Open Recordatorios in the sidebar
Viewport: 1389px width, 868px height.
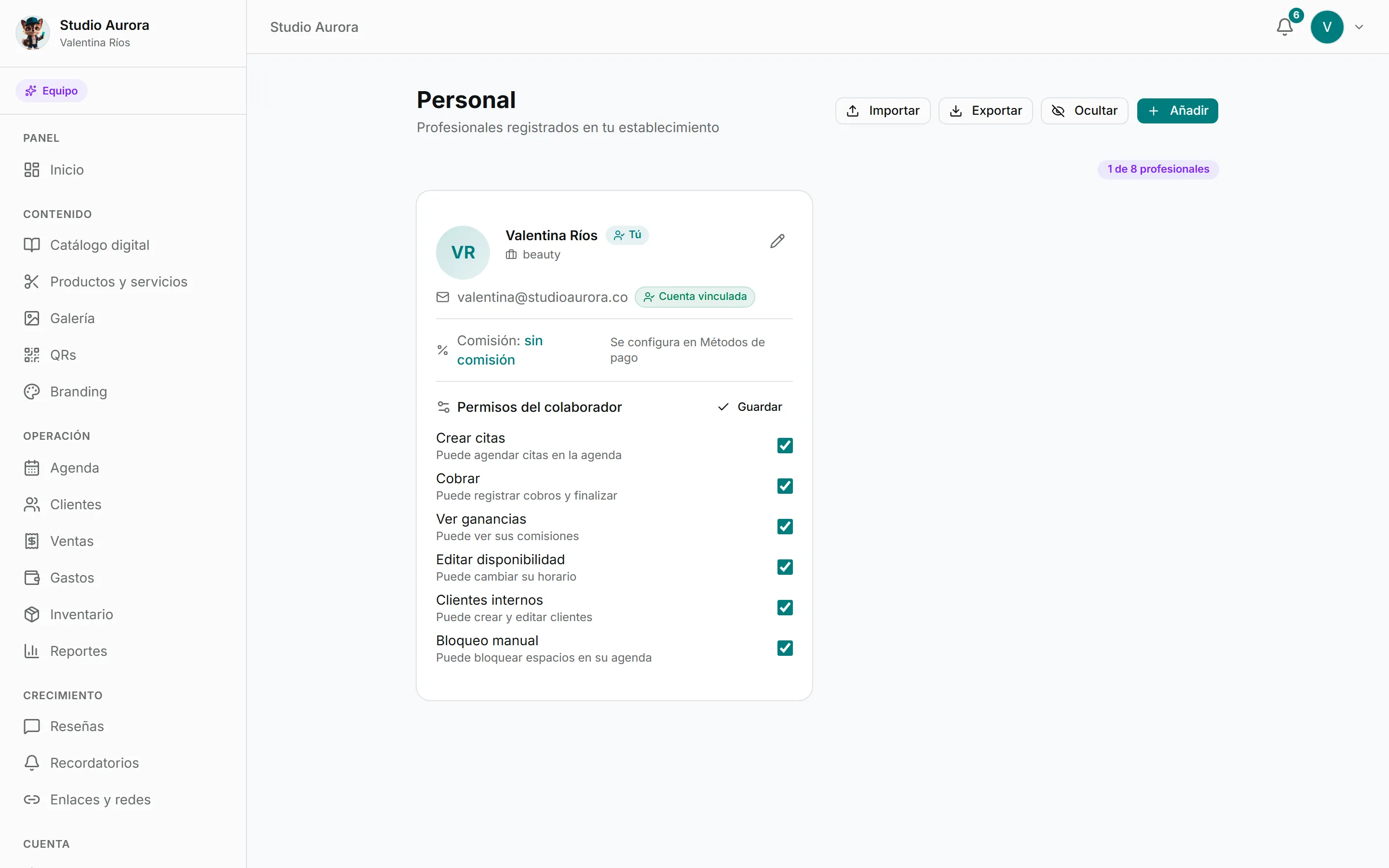tap(123, 763)
